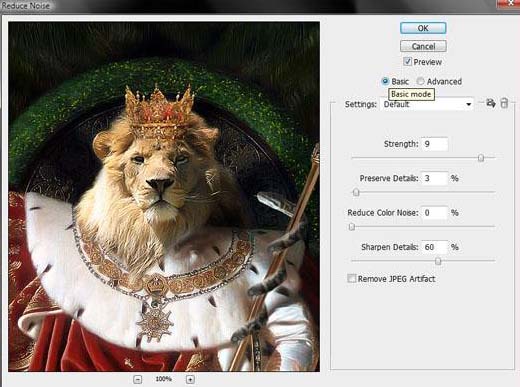Screen dimensions: 520x387
Task: Click the Preserve Details slider handle
Action: point(356,192)
